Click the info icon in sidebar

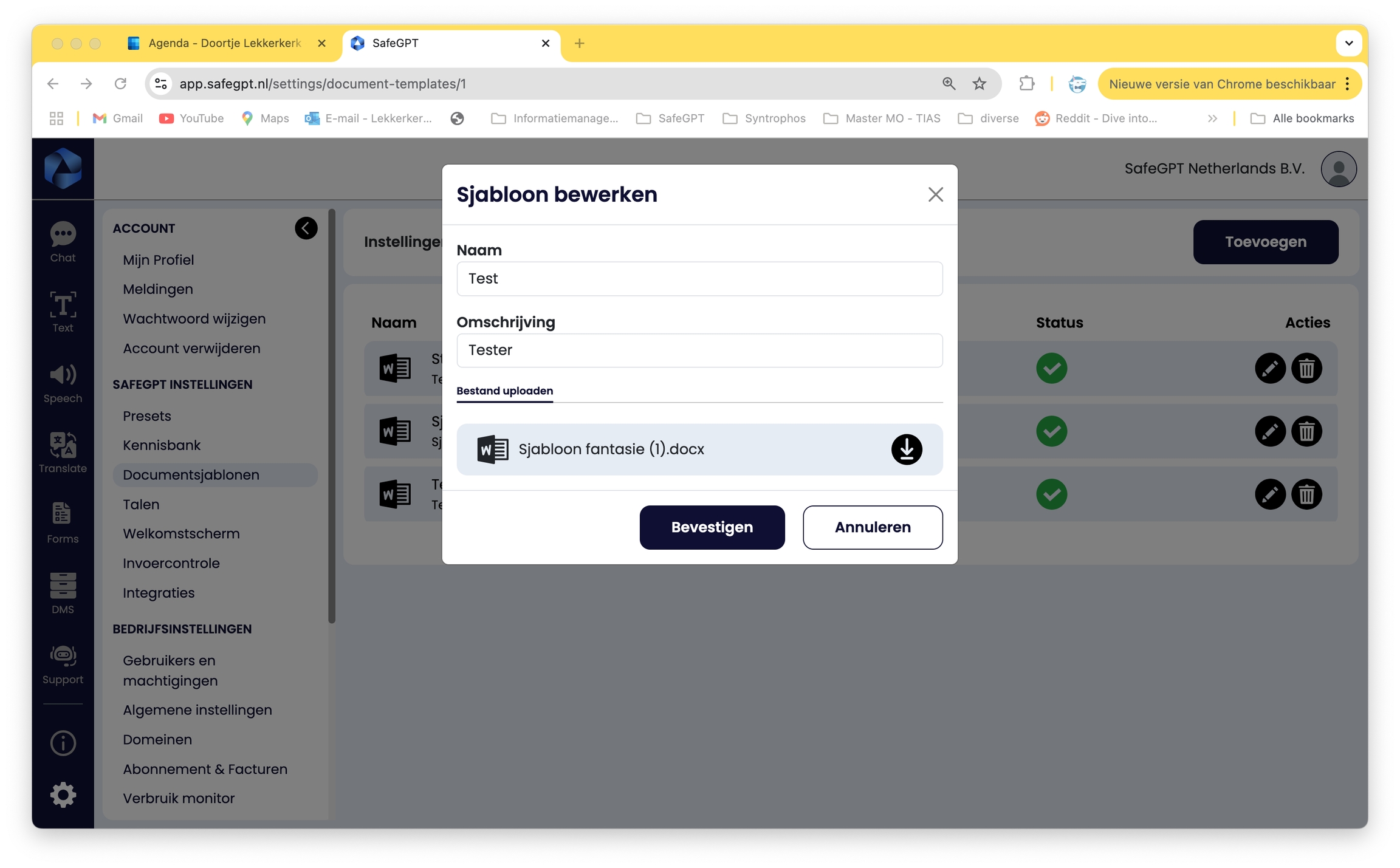point(63,743)
